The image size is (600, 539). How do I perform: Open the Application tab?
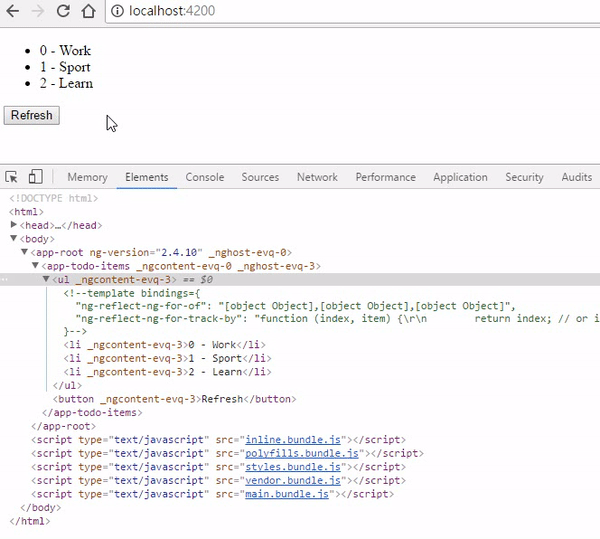pos(460,177)
